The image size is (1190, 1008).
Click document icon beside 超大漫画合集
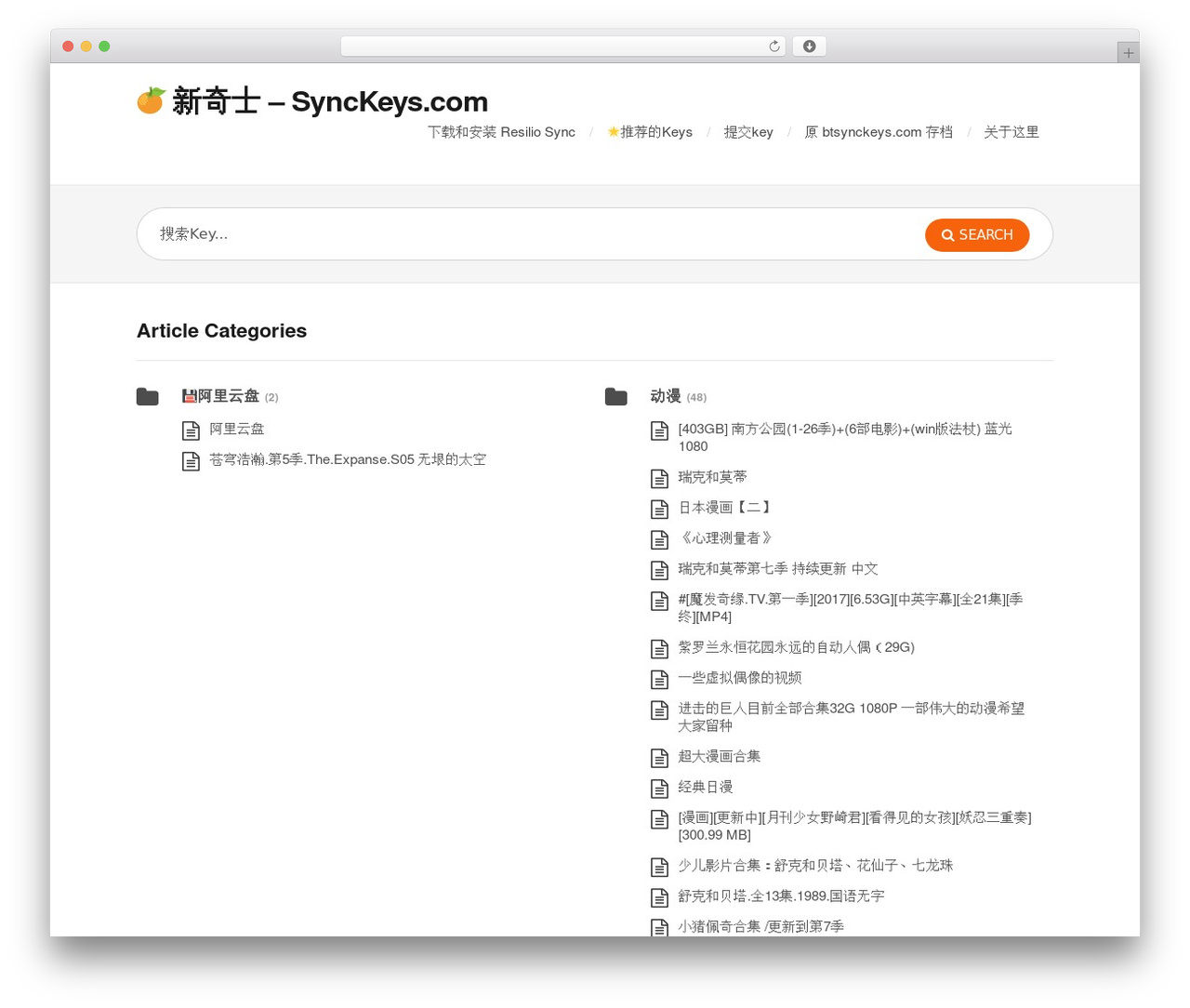(659, 758)
